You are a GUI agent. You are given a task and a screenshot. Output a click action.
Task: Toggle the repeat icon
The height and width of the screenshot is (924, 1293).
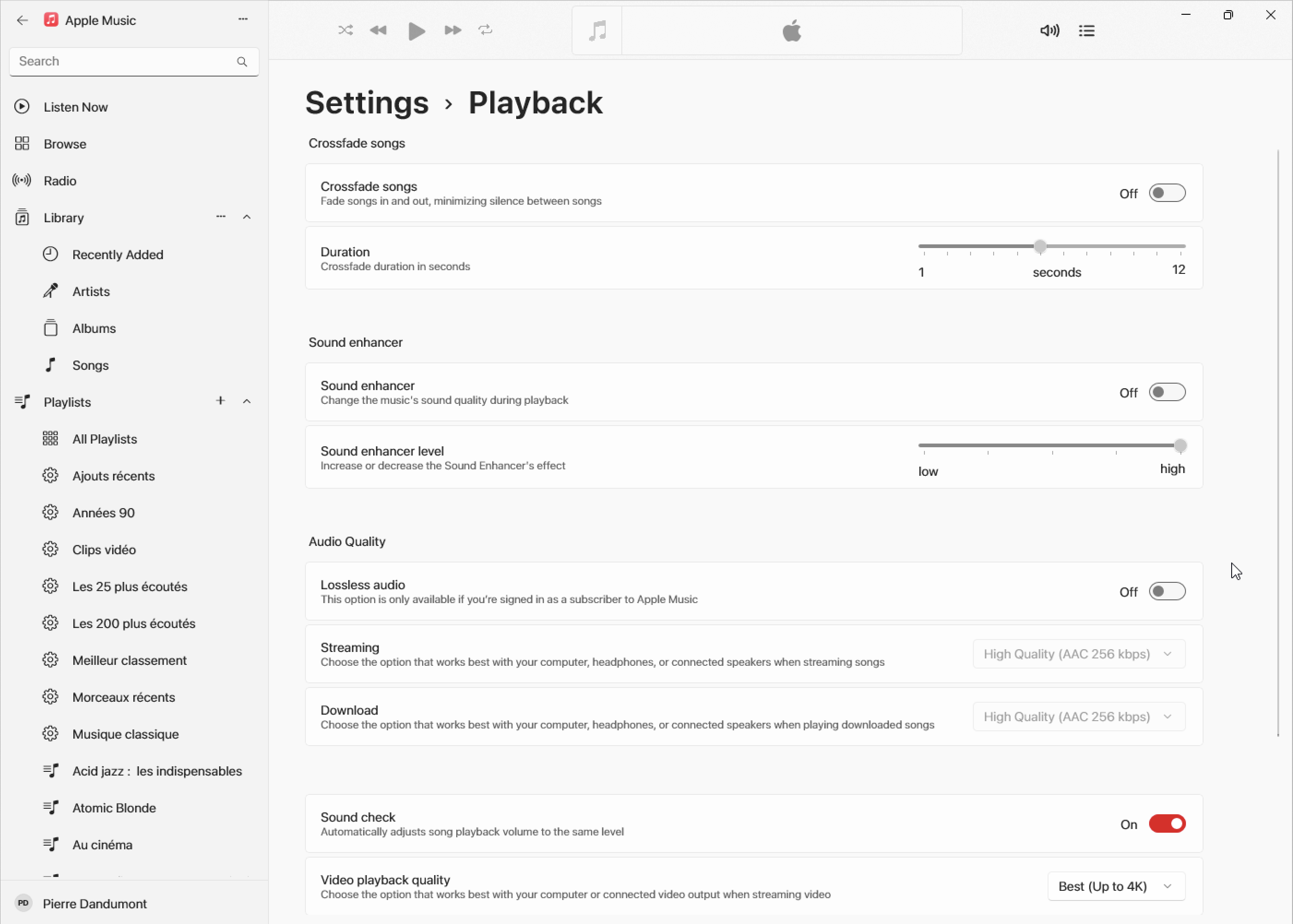(x=485, y=30)
